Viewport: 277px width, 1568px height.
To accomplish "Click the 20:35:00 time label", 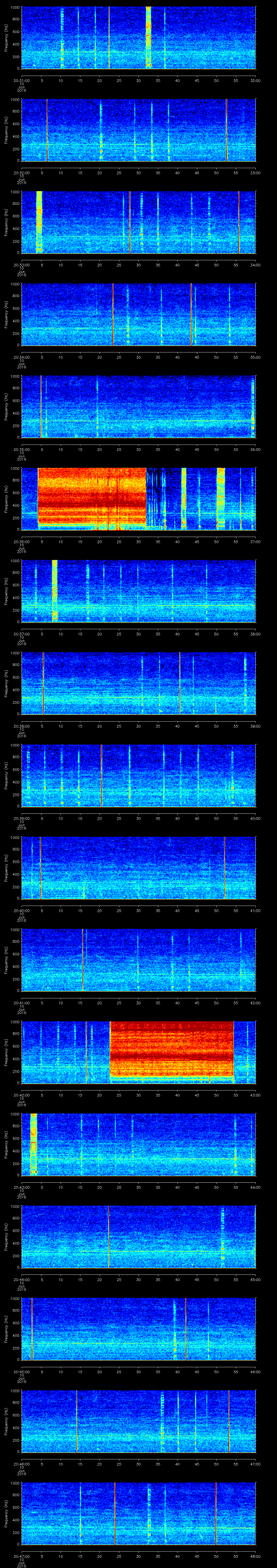I will [x=21, y=449].
